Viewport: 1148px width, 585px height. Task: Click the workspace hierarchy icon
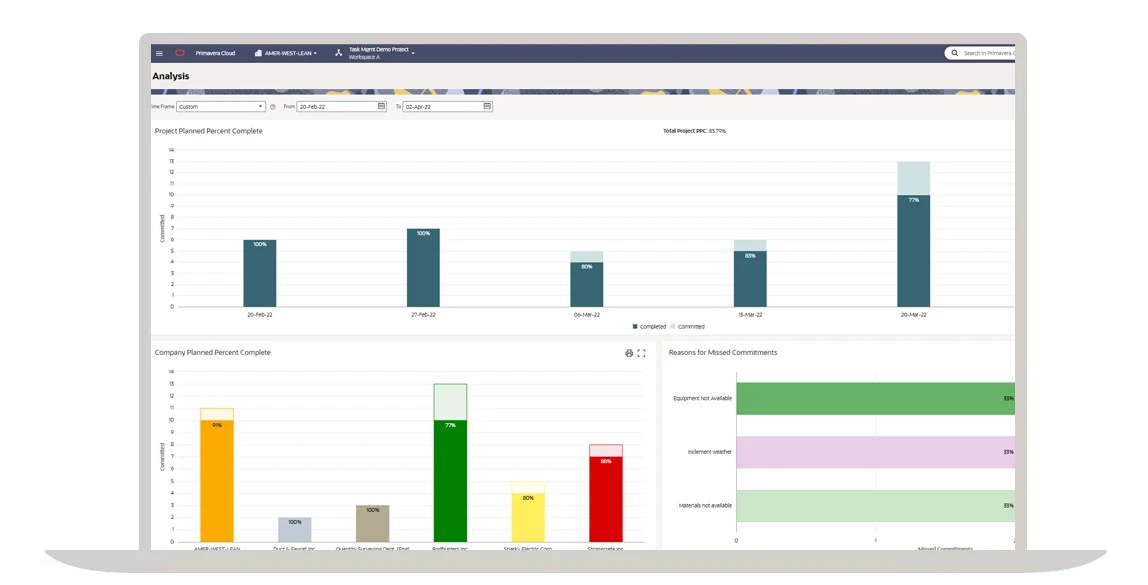(339, 53)
